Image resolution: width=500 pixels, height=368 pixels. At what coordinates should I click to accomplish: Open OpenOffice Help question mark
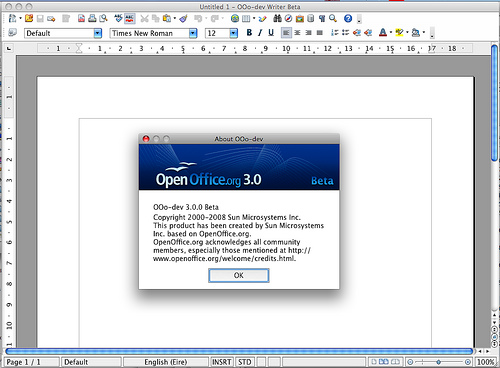pyautogui.click(x=348, y=18)
